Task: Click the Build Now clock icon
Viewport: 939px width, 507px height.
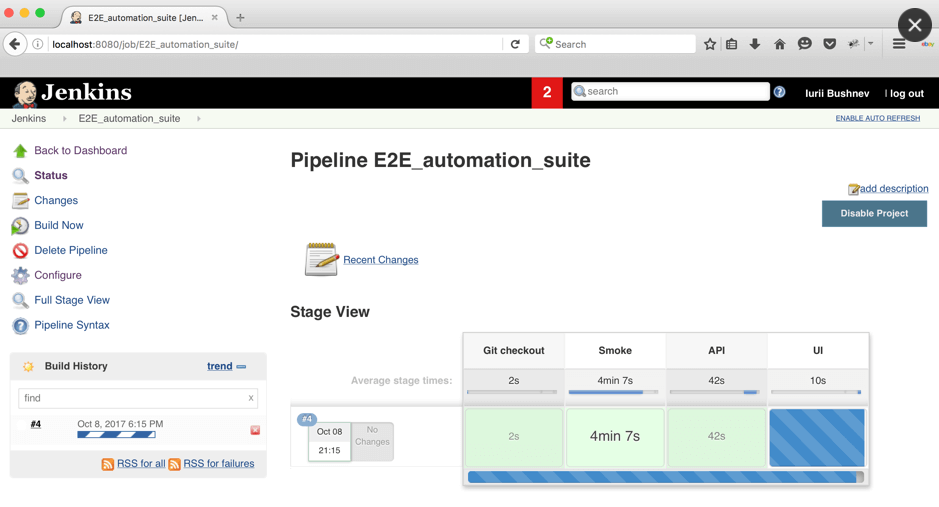Action: pos(20,226)
